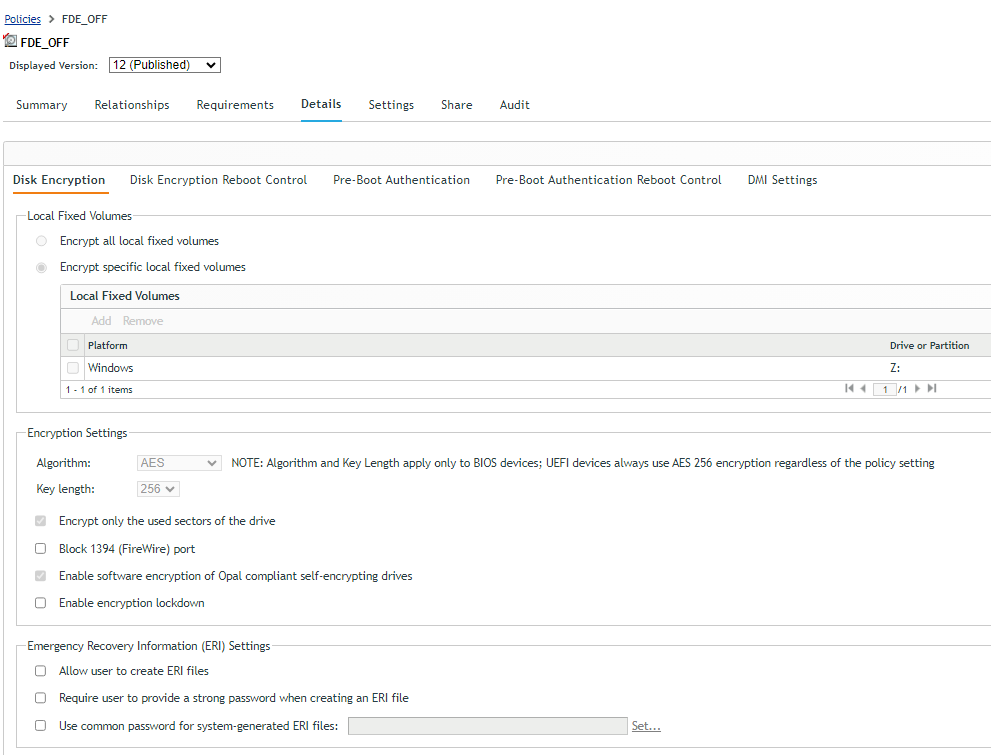Screen dimensions: 991x755
Task: Click the FDE_OFF policy icon
Action: coord(10,41)
